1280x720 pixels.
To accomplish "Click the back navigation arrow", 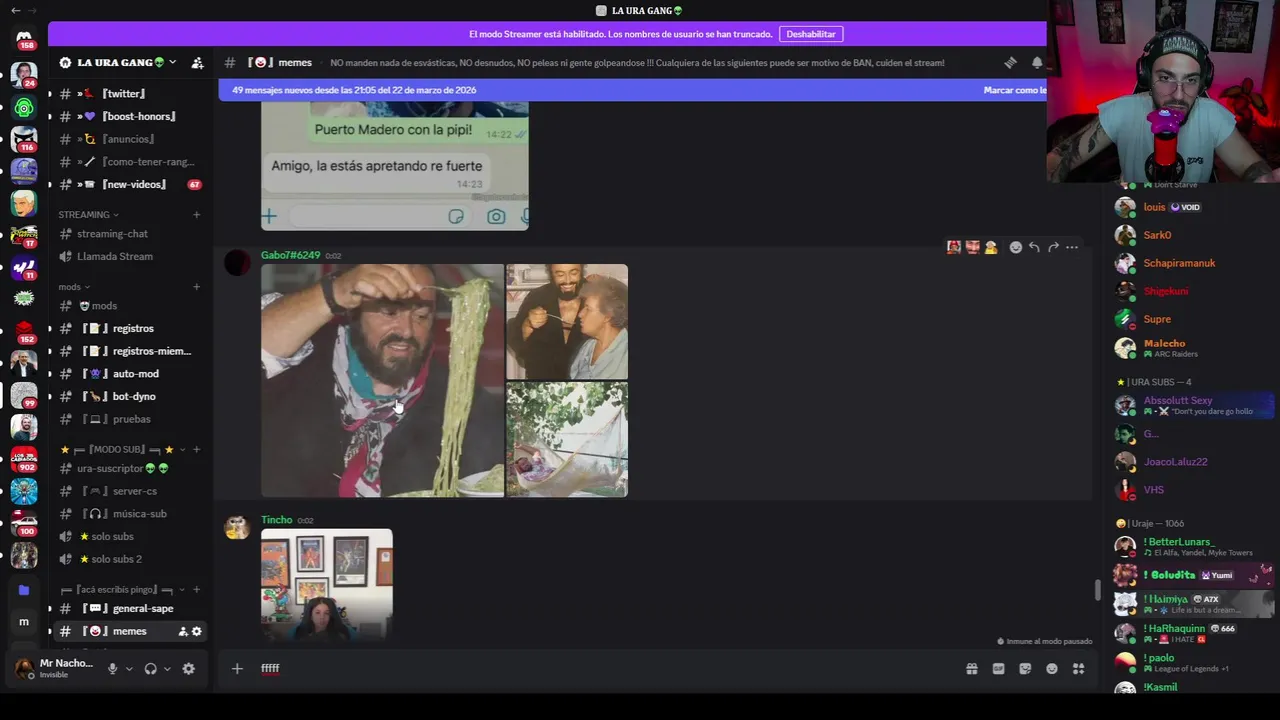I will coord(15,10).
